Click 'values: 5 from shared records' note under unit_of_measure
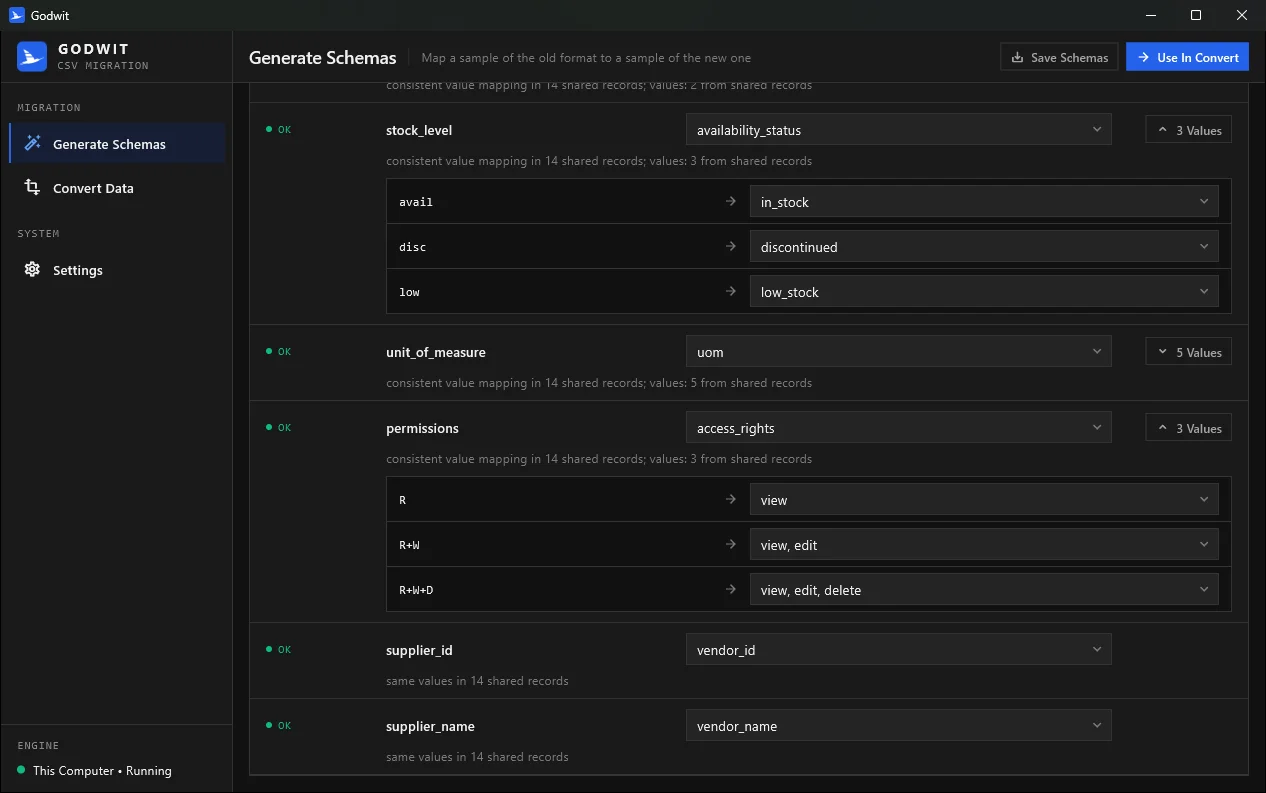The height and width of the screenshot is (793, 1266). click(x=731, y=383)
